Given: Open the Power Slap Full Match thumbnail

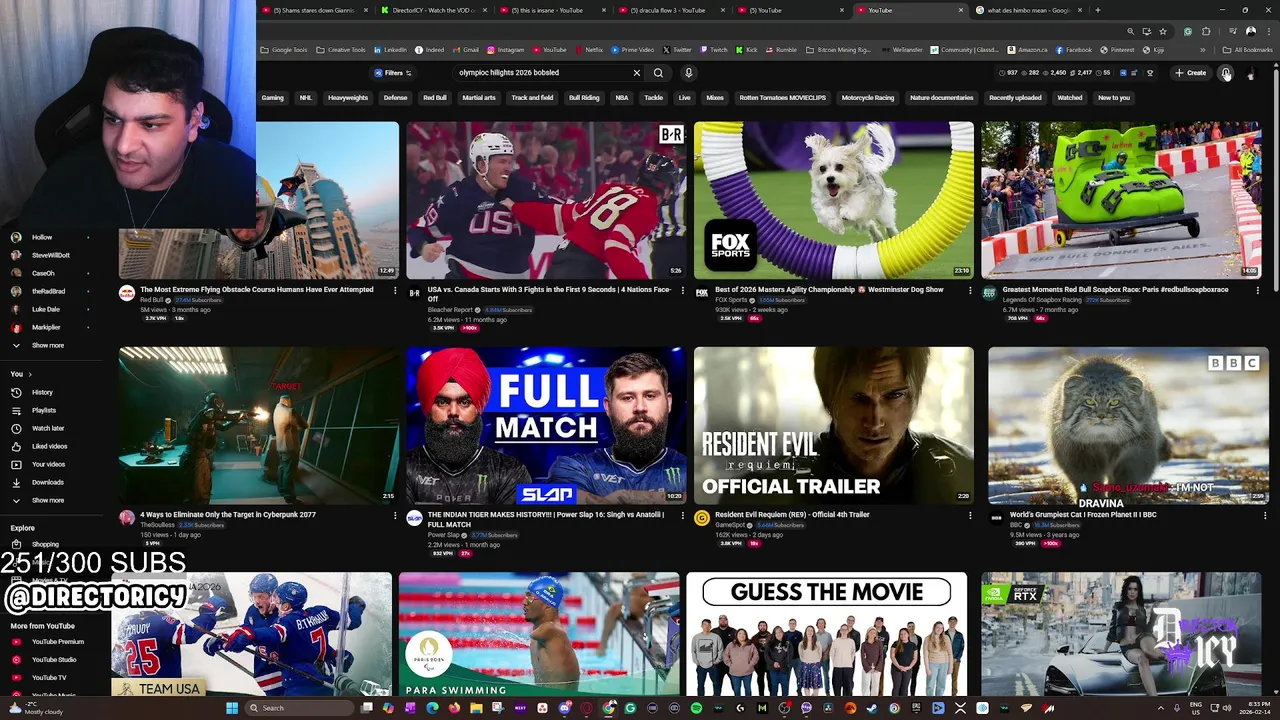Looking at the screenshot, I should pos(546,425).
